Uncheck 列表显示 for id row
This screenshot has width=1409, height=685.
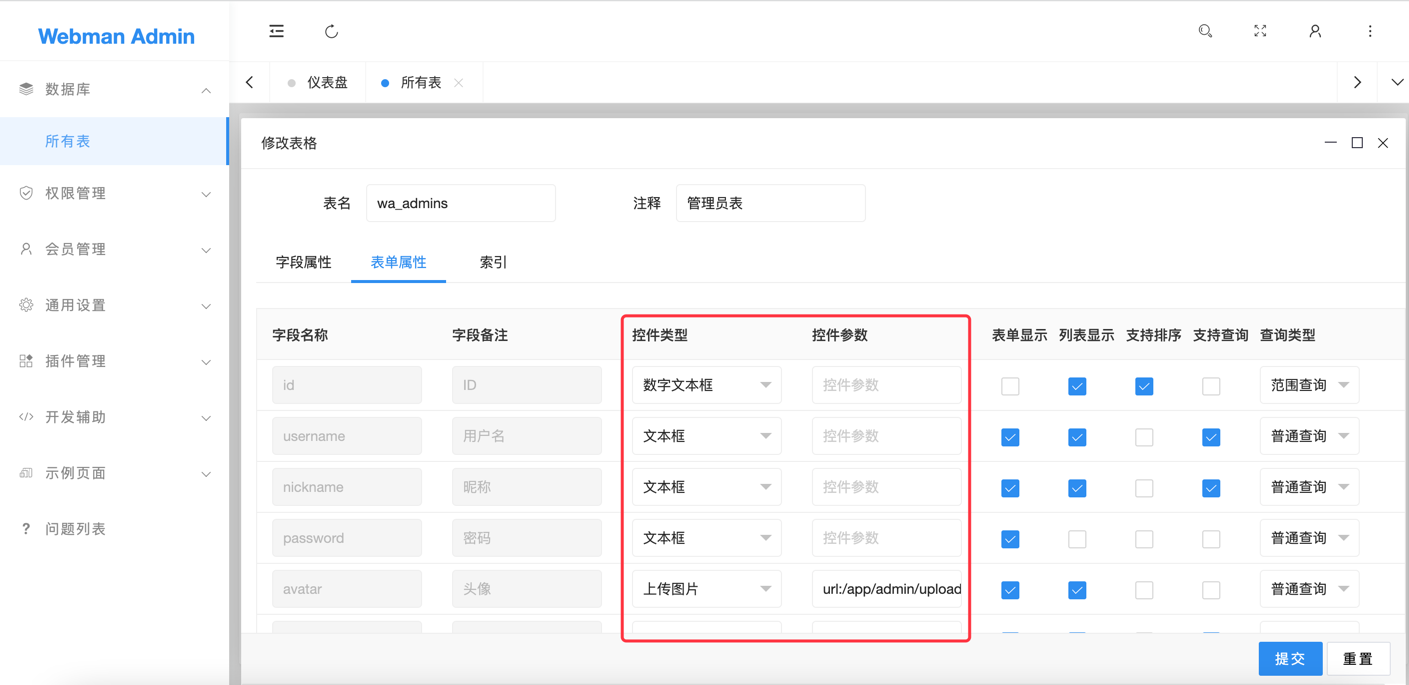pos(1077,386)
